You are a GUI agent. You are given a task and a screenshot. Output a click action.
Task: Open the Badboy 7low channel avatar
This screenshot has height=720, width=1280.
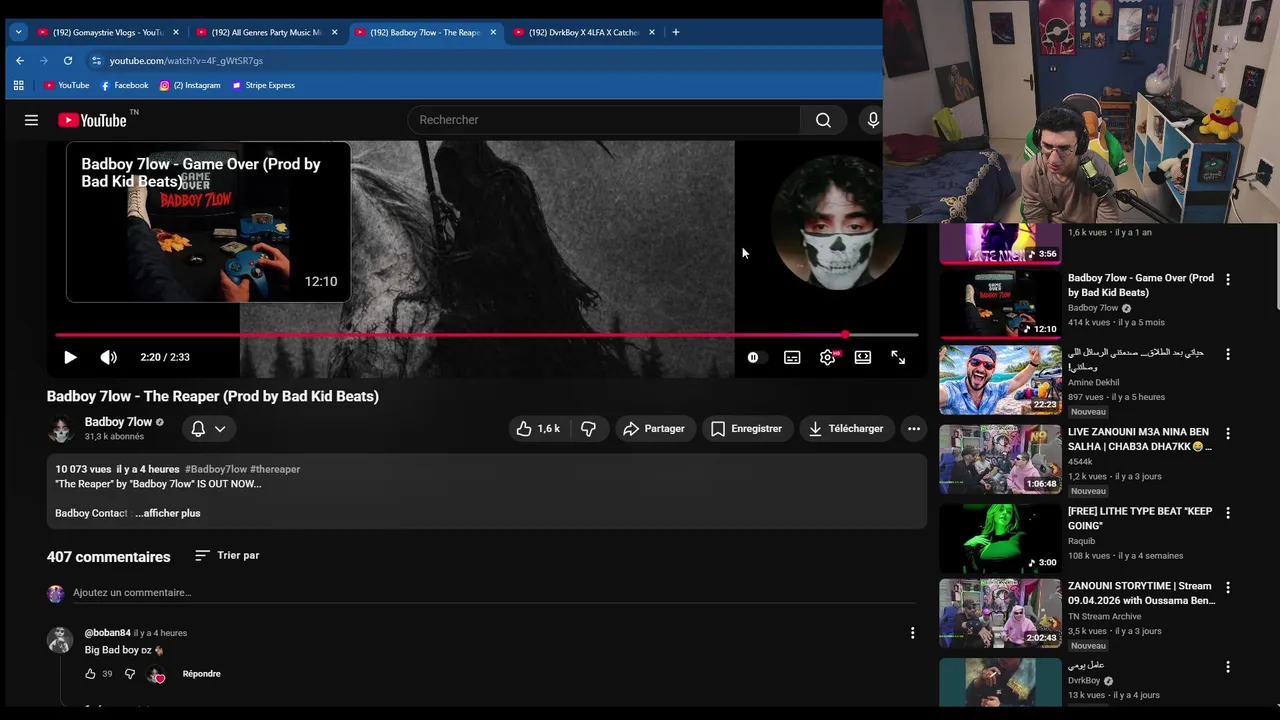click(61, 428)
